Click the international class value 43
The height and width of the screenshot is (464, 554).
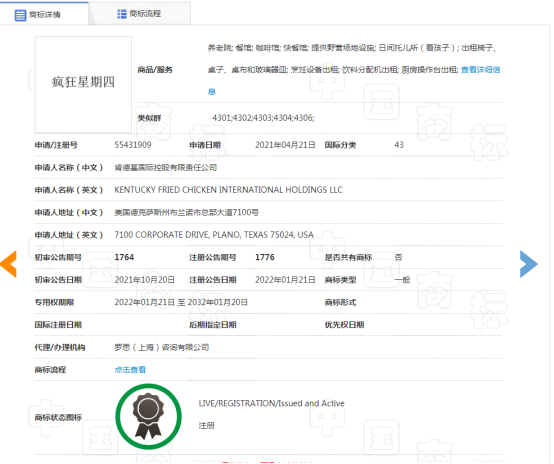(399, 145)
